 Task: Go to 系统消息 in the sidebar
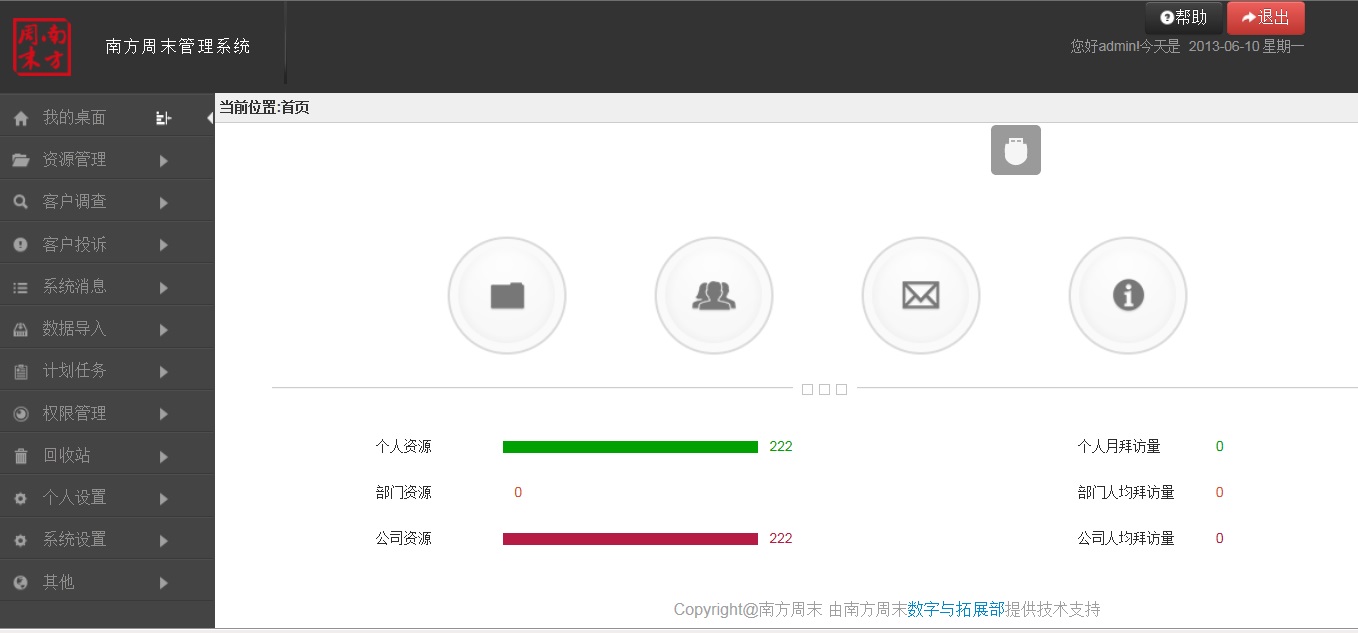(x=74, y=287)
